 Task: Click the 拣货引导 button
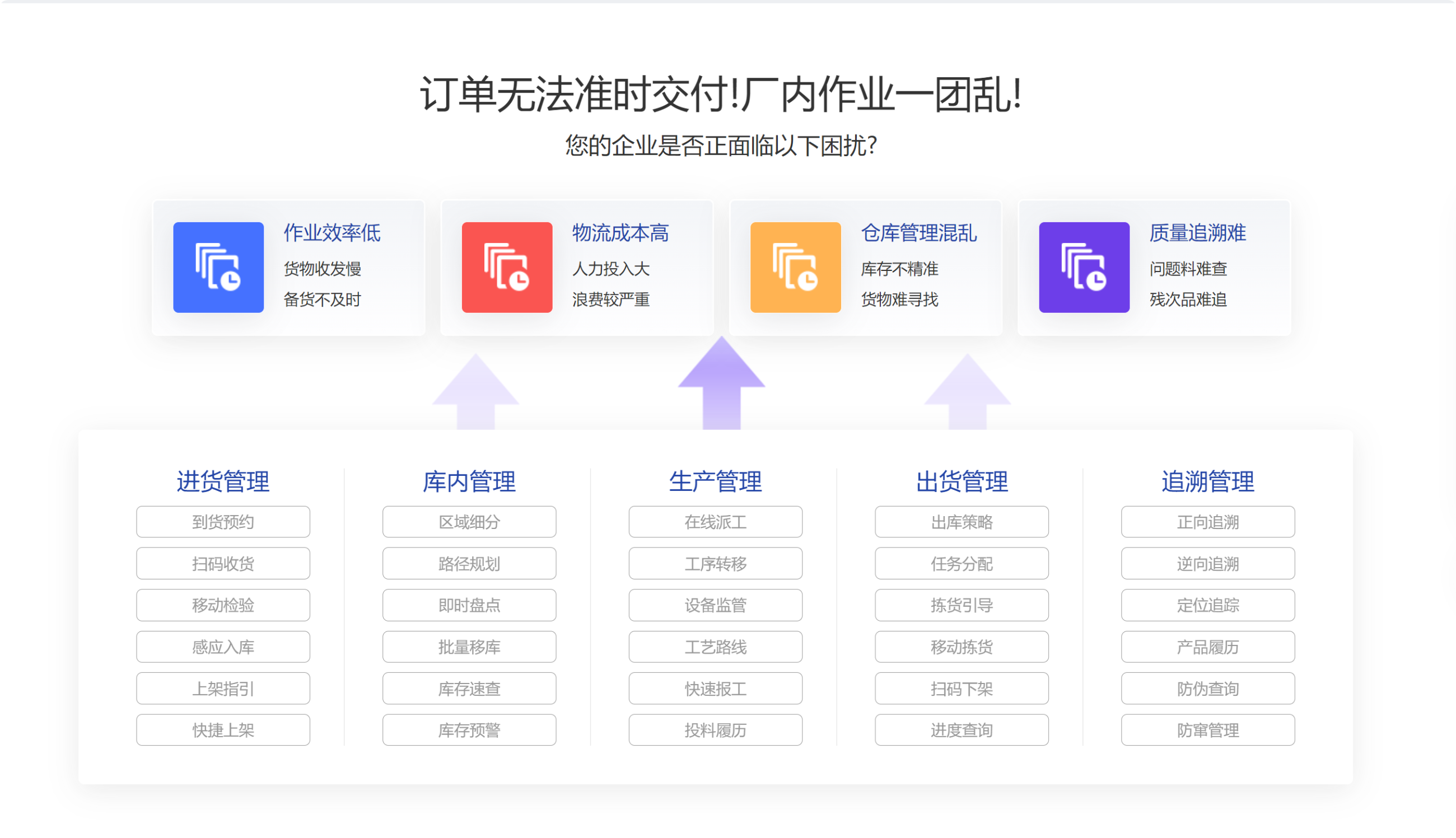[x=962, y=605]
